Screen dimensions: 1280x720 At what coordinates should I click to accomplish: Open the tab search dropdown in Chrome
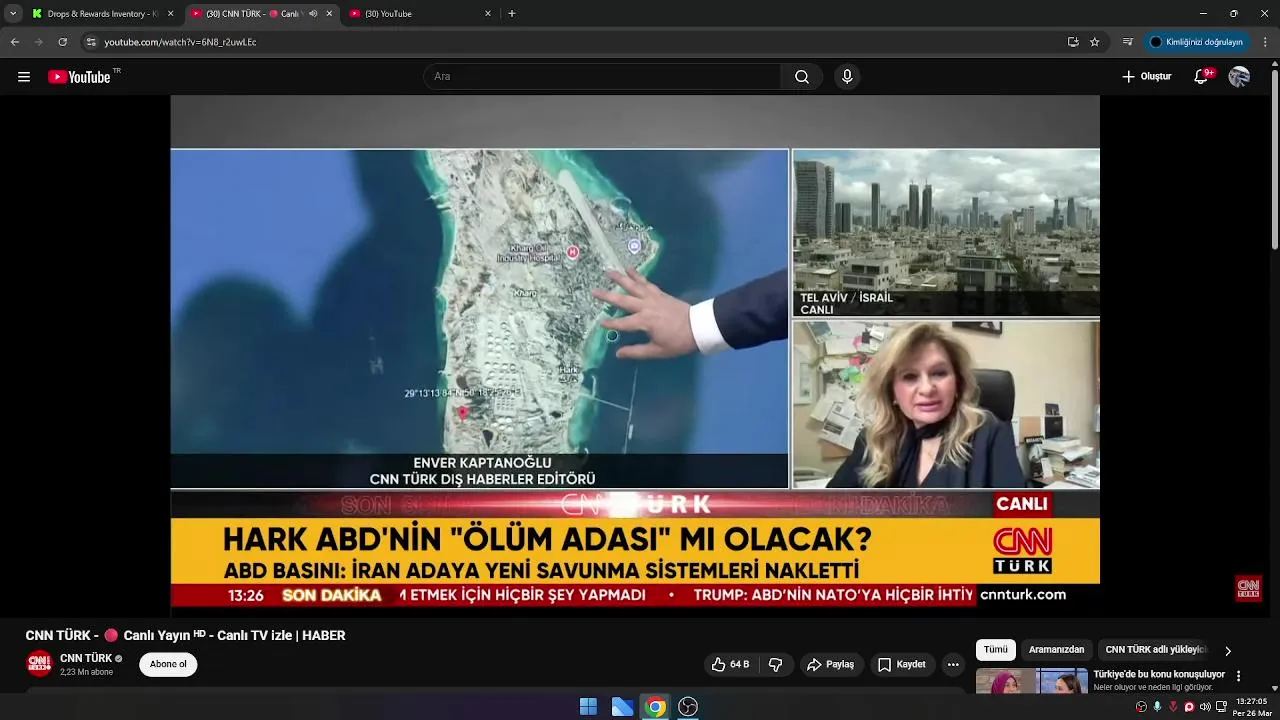coord(13,14)
